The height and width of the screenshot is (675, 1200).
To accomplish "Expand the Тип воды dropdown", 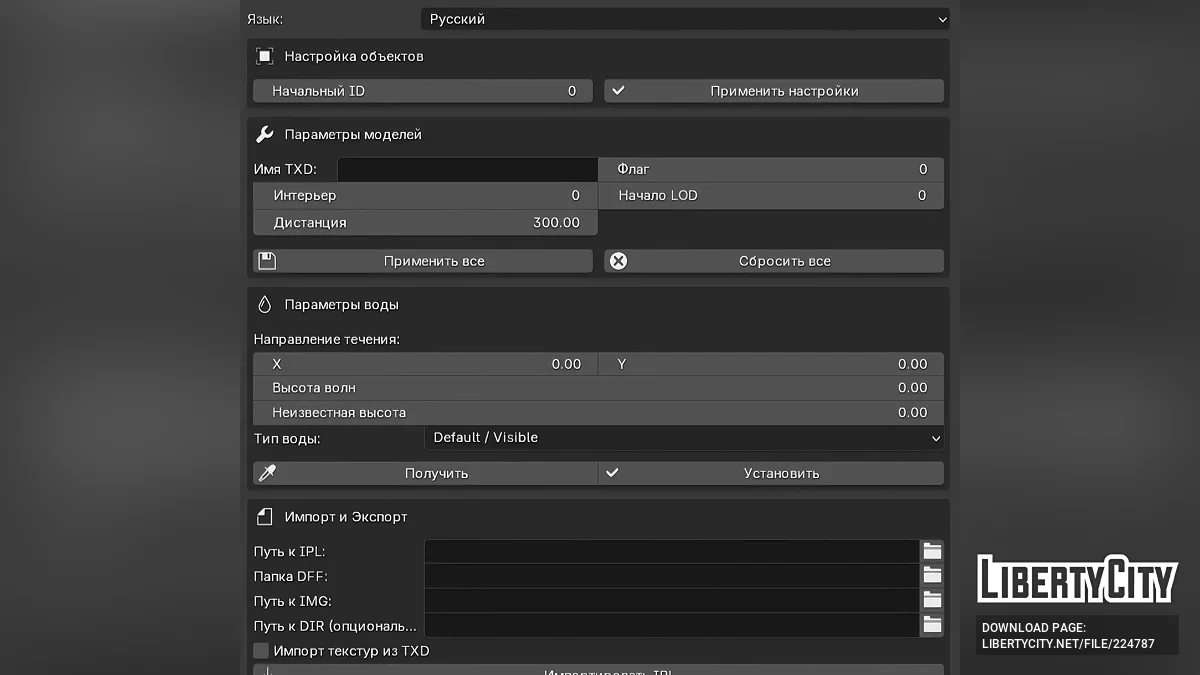I will coord(684,438).
